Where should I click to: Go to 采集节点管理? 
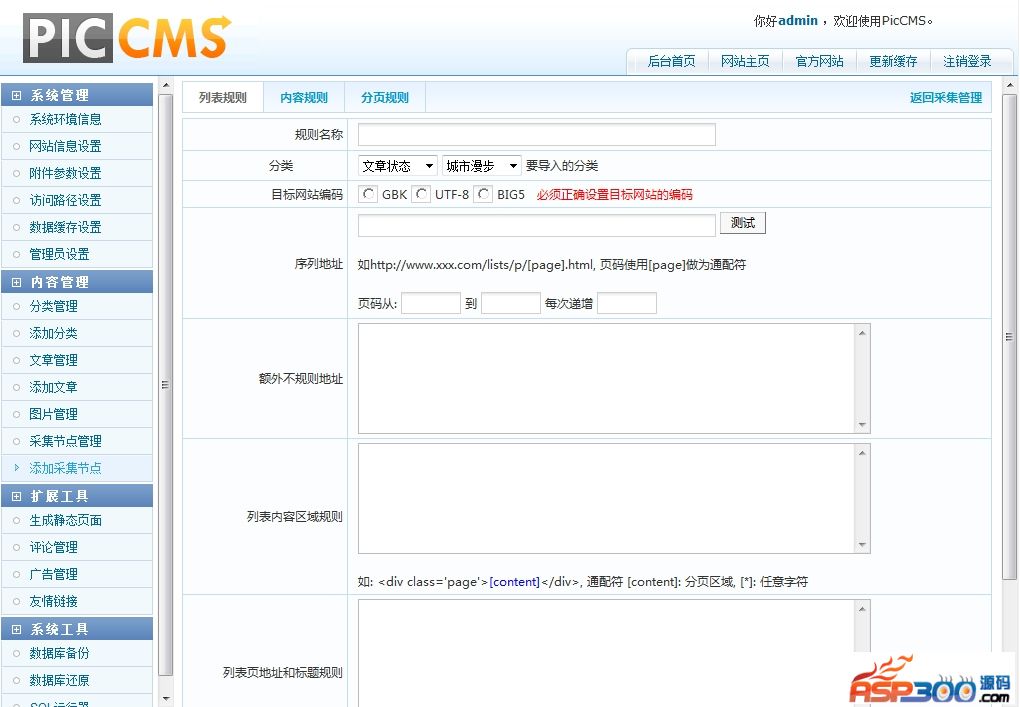[65, 442]
